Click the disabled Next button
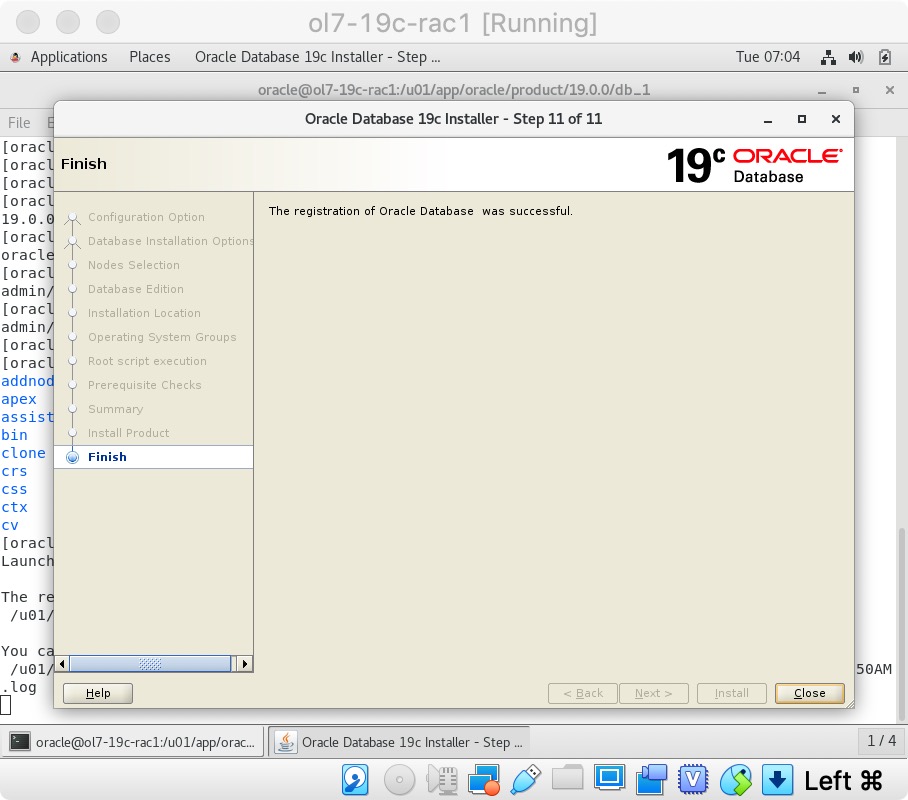Image resolution: width=908 pixels, height=800 pixels. (x=654, y=693)
